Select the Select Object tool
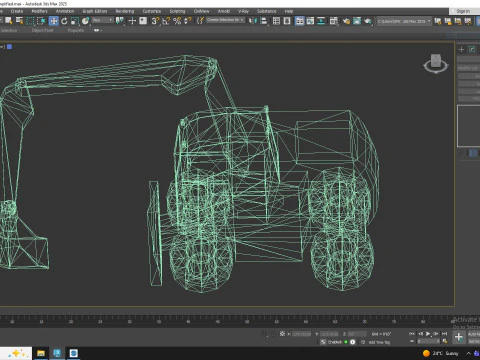The height and width of the screenshot is (360, 480). (x=8, y=21)
